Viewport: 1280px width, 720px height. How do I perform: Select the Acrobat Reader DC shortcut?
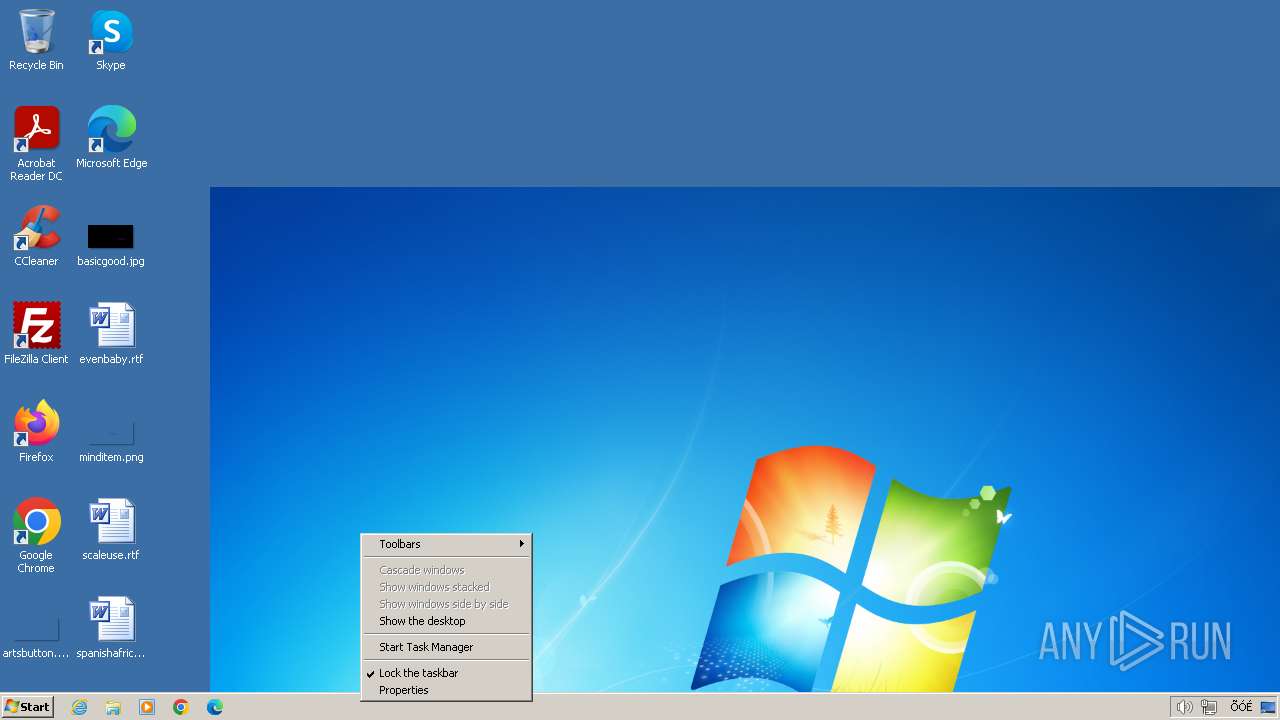pyautogui.click(x=36, y=144)
